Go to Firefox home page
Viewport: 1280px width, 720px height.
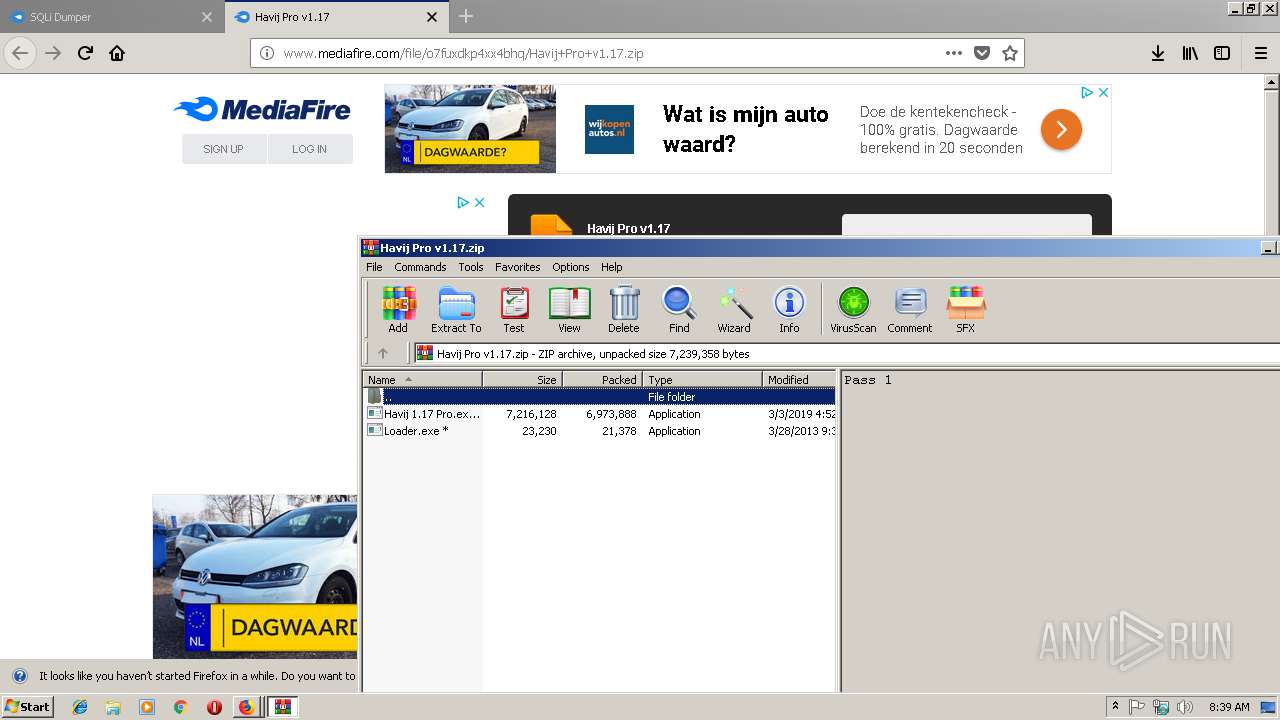tap(117, 53)
